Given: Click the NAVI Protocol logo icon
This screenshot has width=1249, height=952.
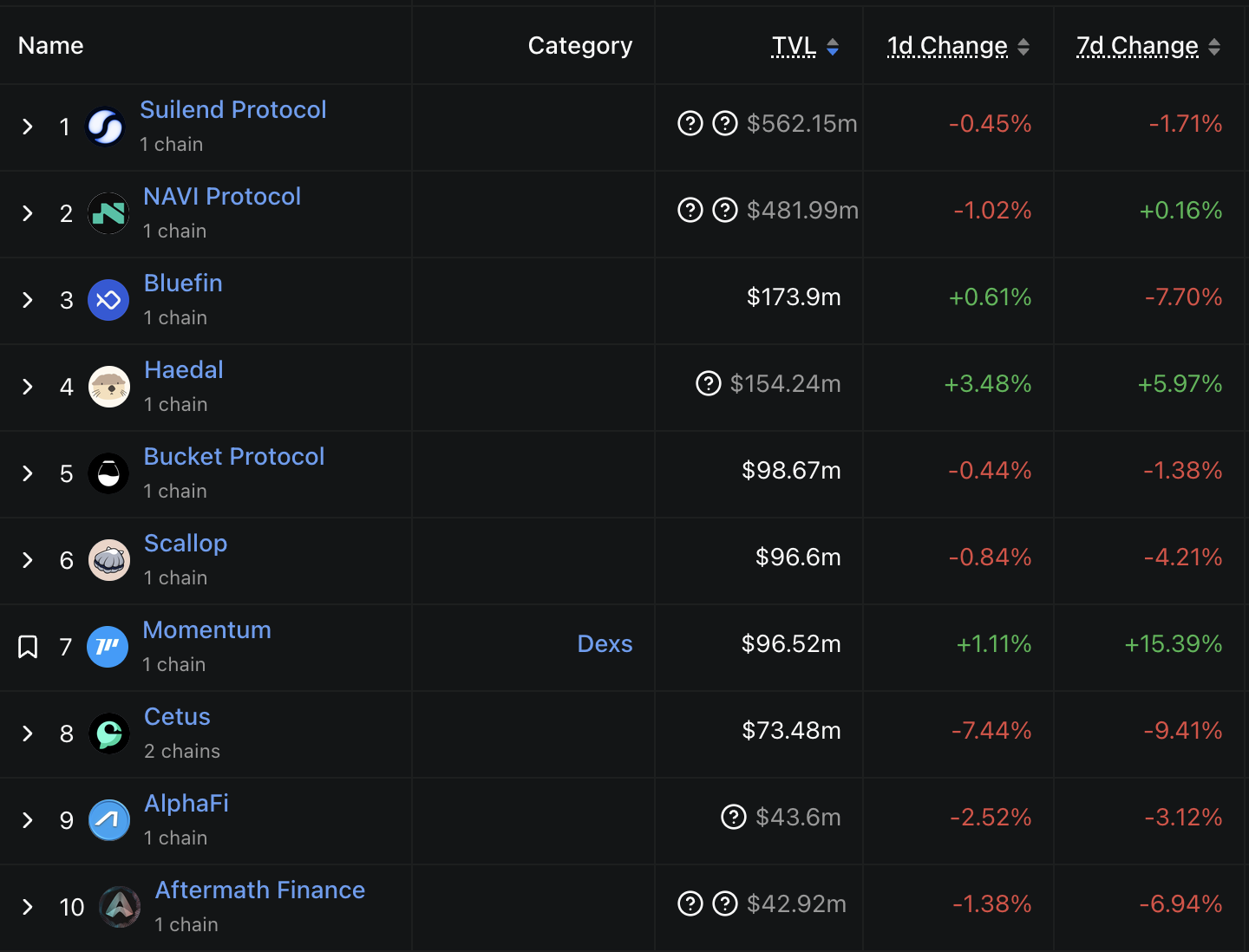Looking at the screenshot, I should 108,213.
